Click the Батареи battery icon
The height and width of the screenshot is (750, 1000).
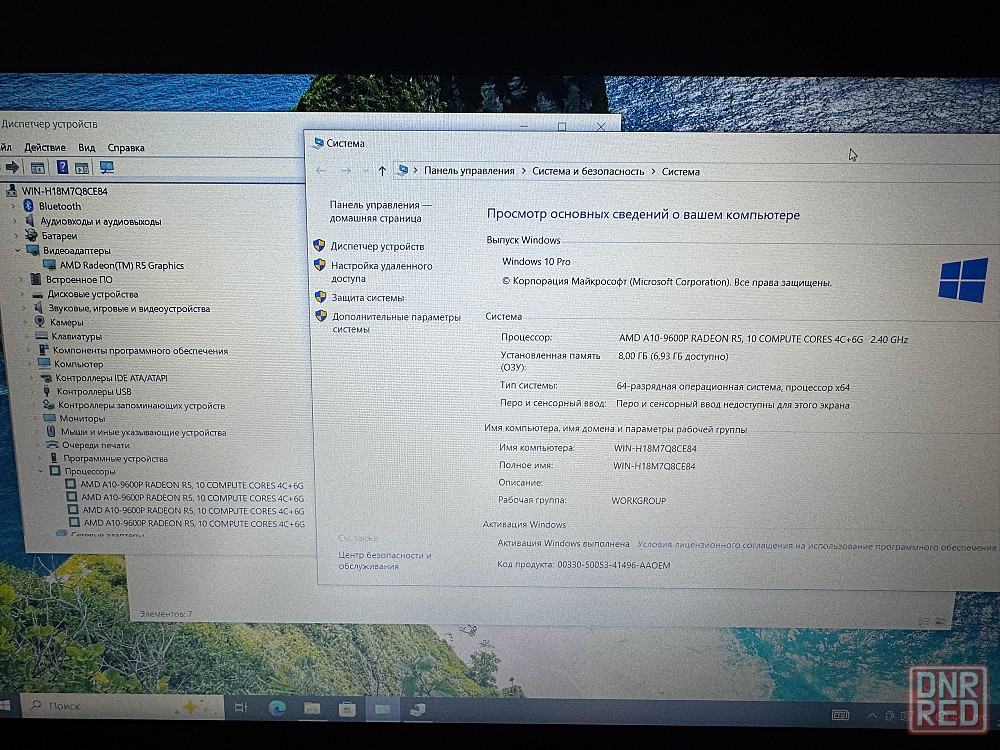point(31,235)
